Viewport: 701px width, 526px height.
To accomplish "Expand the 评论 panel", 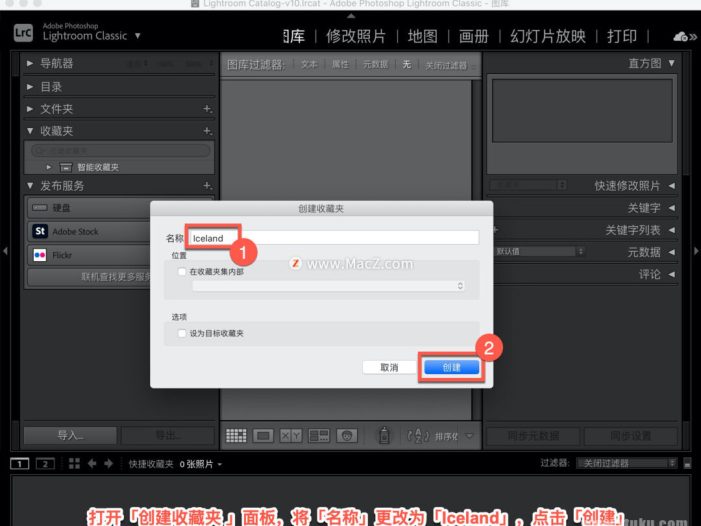I will point(672,274).
